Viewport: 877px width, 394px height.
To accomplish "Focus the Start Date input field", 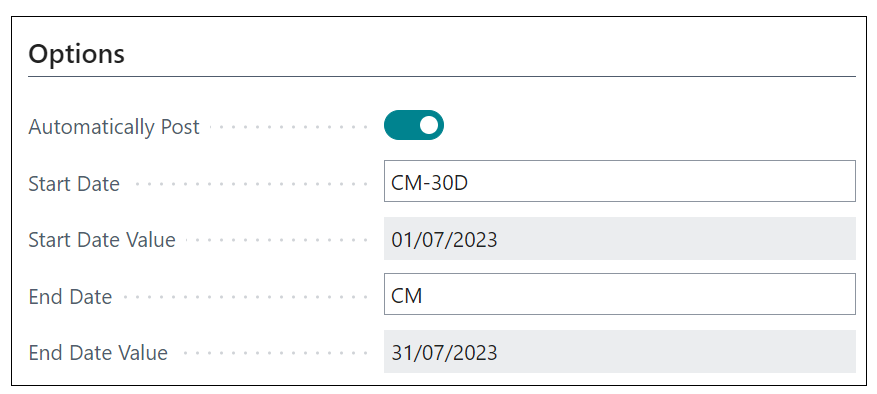I will pyautogui.click(x=620, y=181).
